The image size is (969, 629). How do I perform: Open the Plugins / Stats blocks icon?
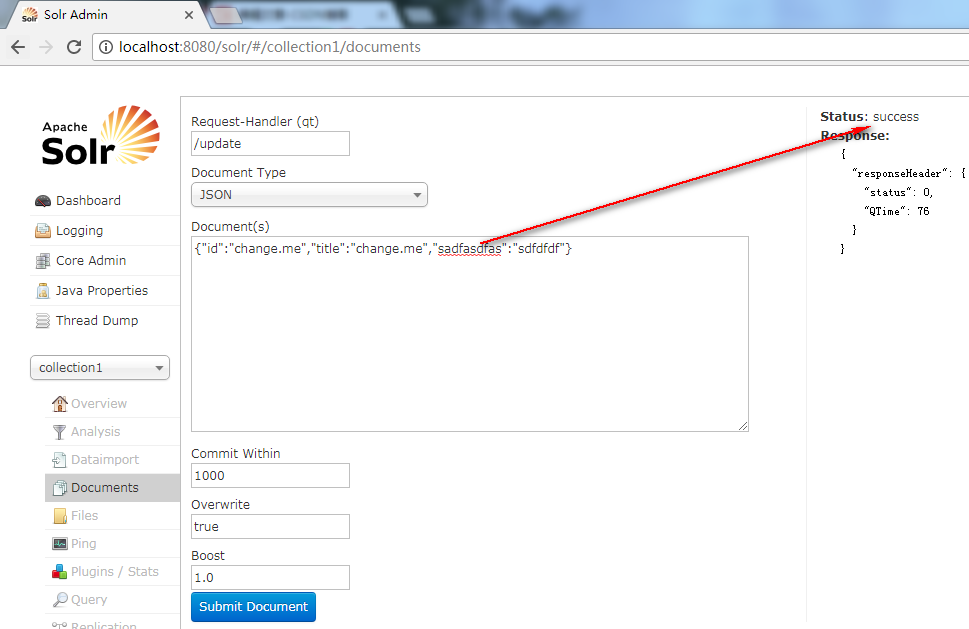coord(59,572)
